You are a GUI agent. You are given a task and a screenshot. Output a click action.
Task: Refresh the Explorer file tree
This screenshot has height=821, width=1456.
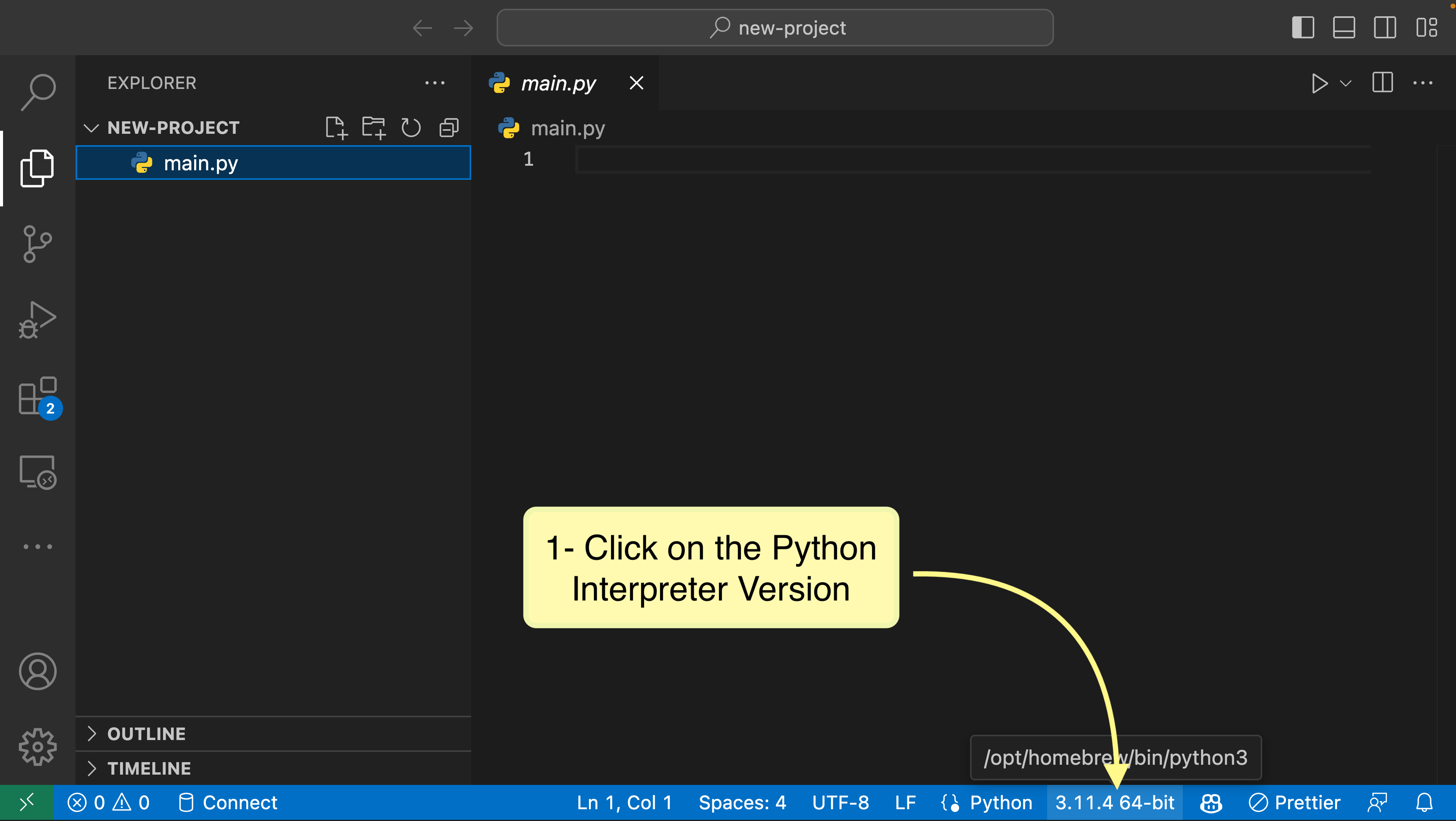(411, 128)
